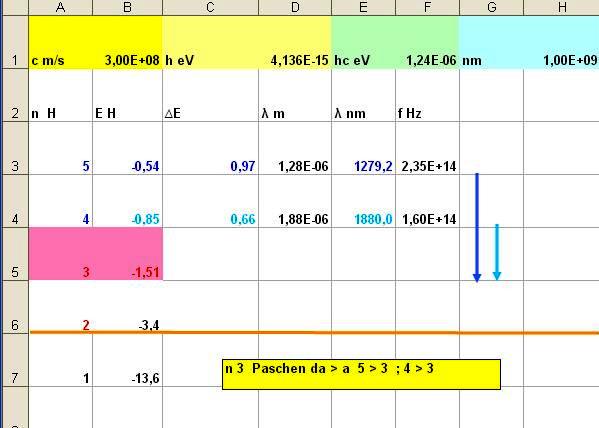The width and height of the screenshot is (599, 428).
Task: Select cell with n value 4
Action: tap(60, 201)
